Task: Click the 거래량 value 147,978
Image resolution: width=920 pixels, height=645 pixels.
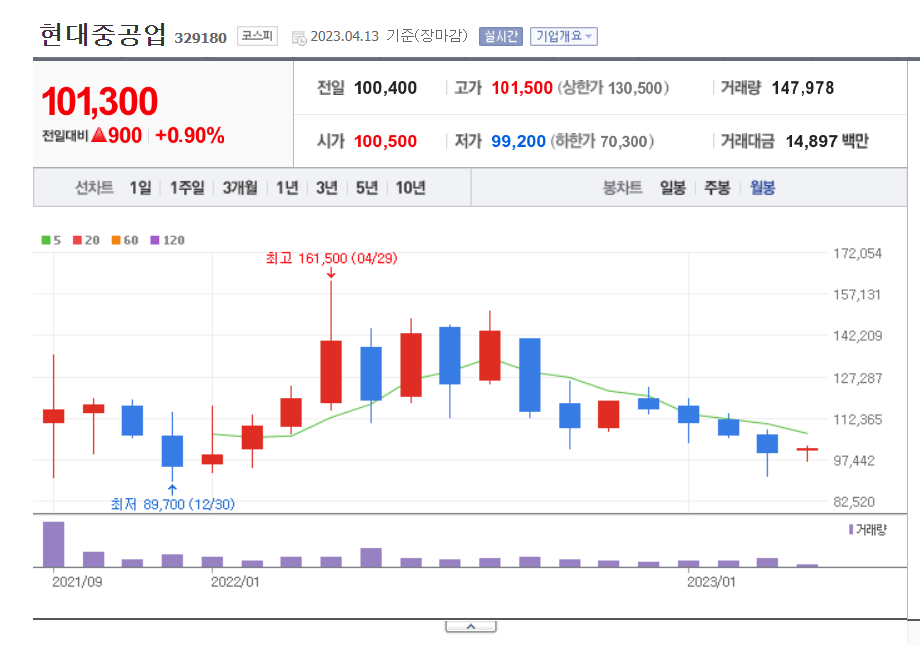Action: (803, 88)
